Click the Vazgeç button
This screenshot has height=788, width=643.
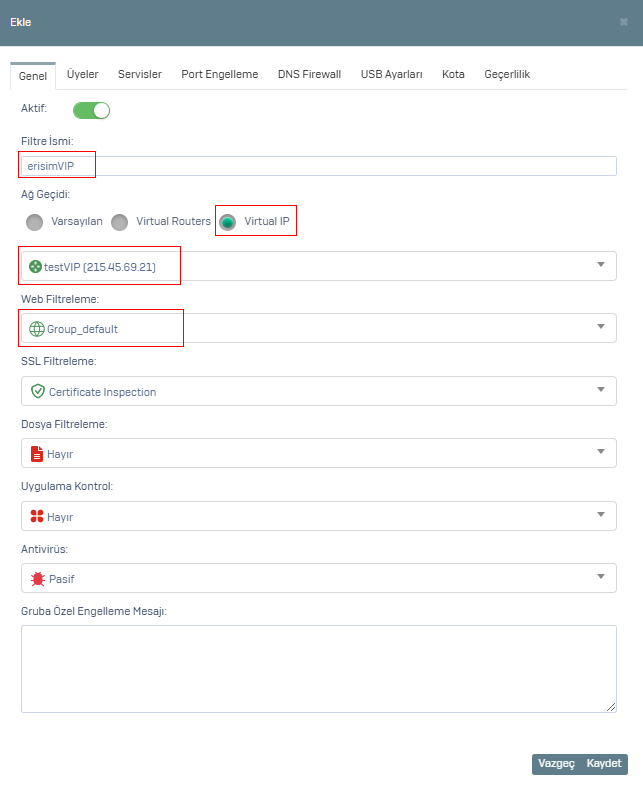[x=556, y=763]
